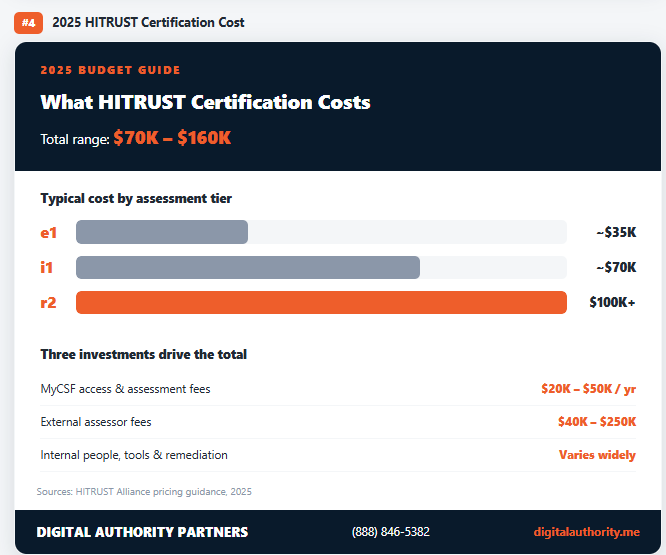Click 'Three investments drive the total' heading
Image resolution: width=666 pixels, height=555 pixels.
click(x=144, y=354)
